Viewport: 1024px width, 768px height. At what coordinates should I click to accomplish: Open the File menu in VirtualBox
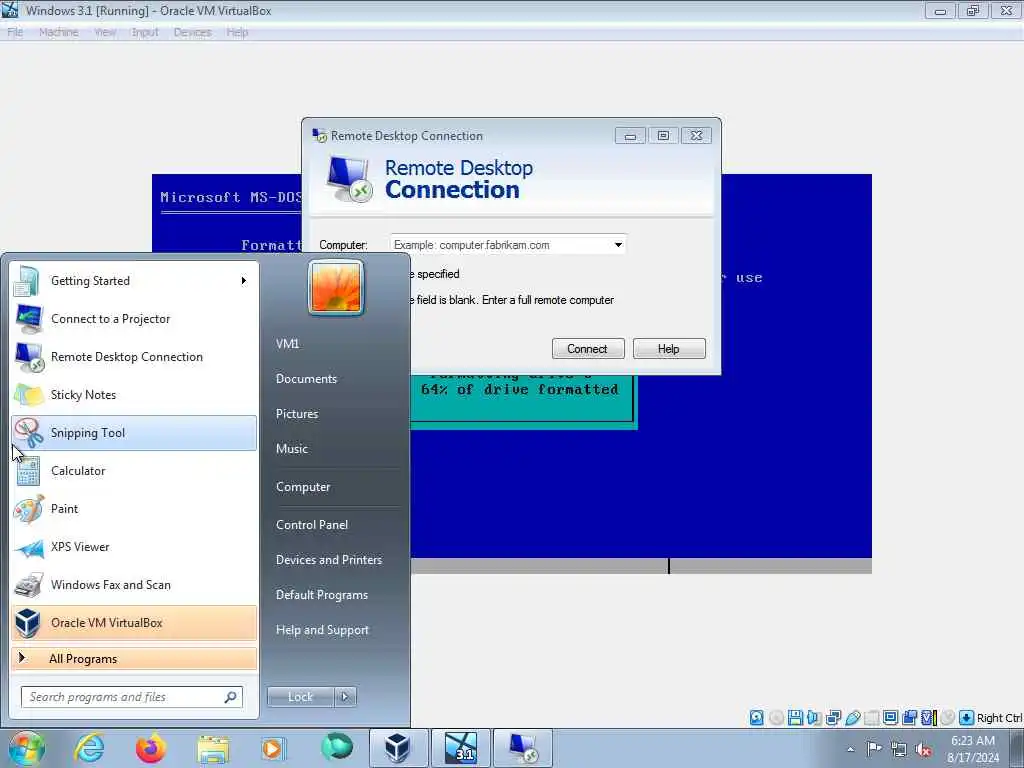15,32
